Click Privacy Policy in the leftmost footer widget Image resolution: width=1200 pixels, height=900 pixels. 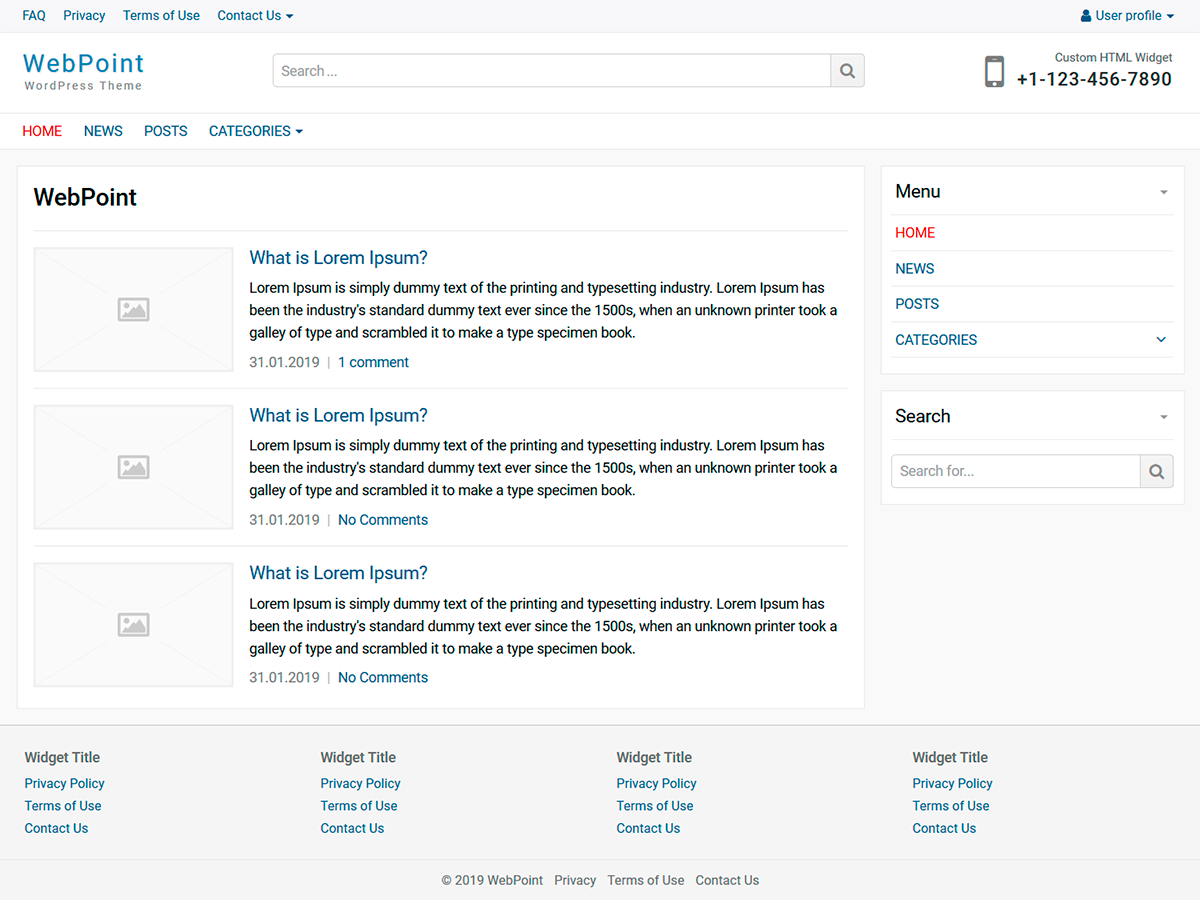coord(64,783)
